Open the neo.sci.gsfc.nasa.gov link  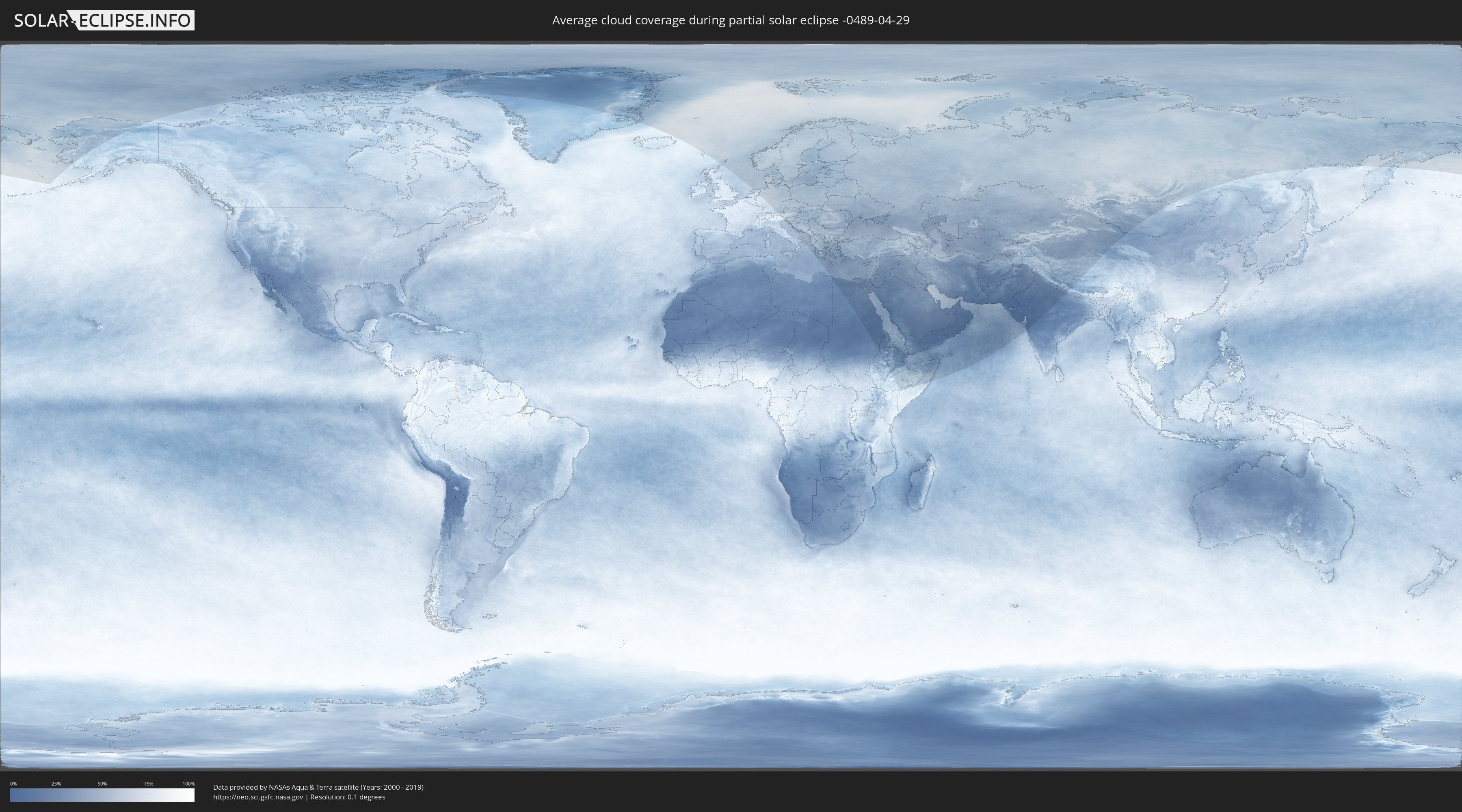(257, 797)
